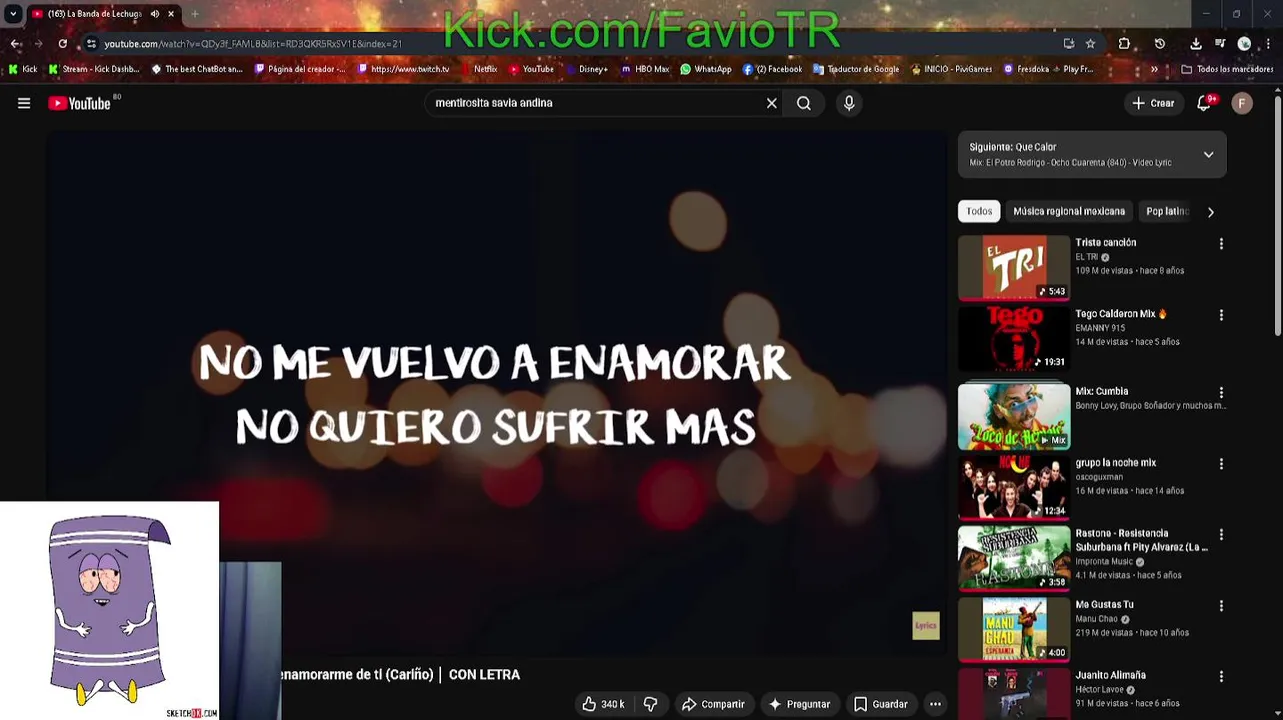Open the Traductor de Google bookmark
This screenshot has height=720, width=1283.
[856, 69]
